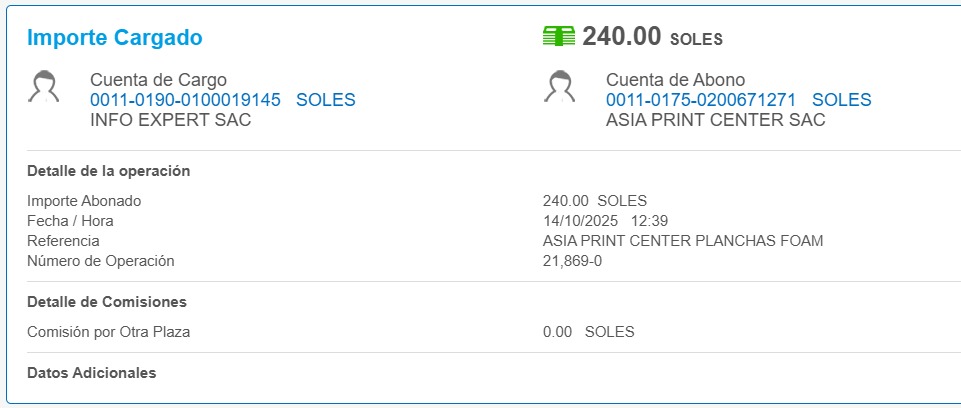The height and width of the screenshot is (408, 961).
Task: Click the ASIA PRINT CENTER SAC beneficiary name
Action: 716,120
